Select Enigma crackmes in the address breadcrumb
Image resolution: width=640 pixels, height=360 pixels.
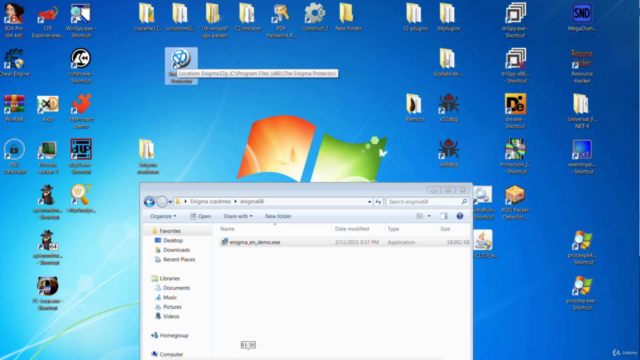tap(211, 202)
